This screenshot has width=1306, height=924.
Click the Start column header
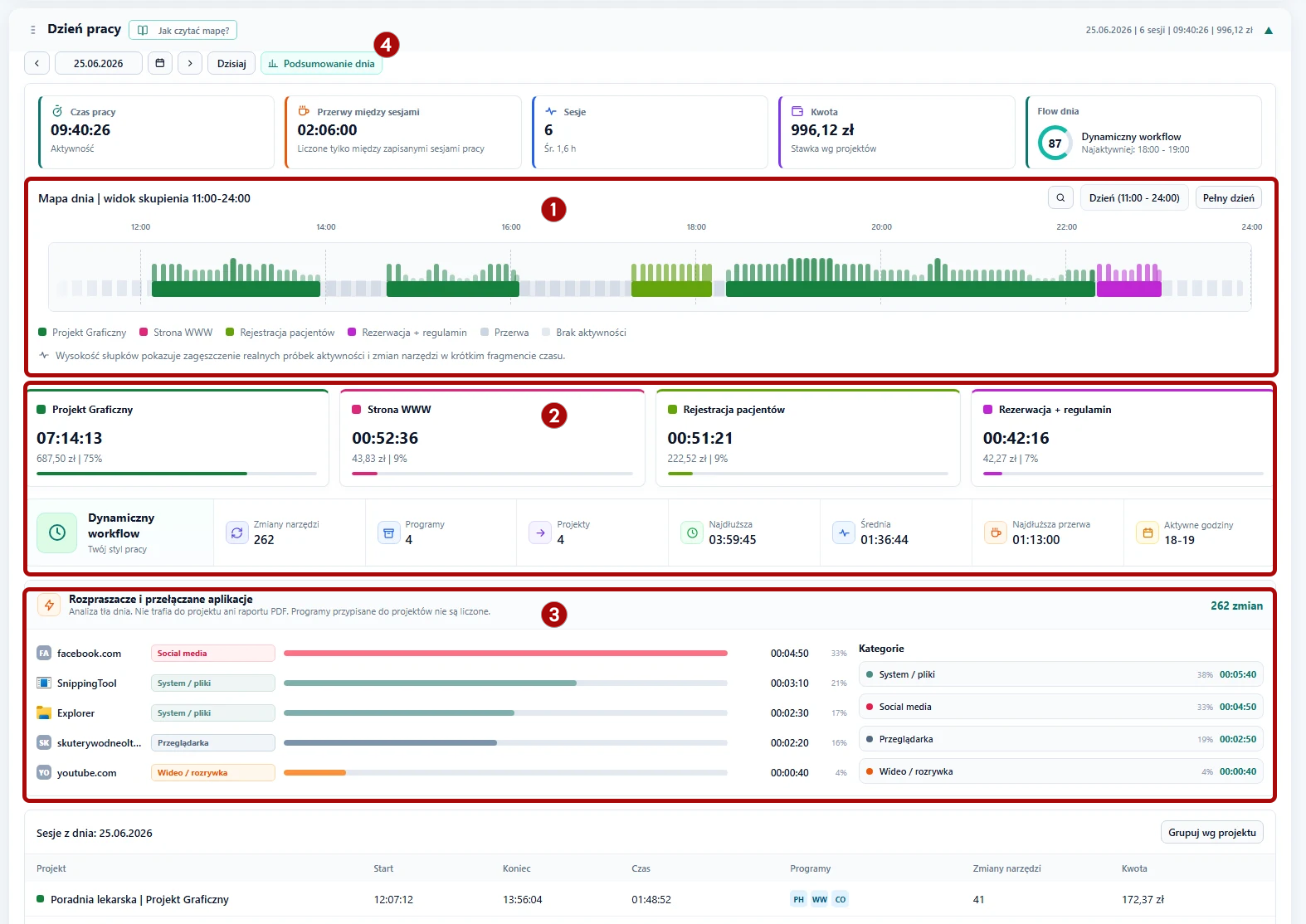[383, 868]
